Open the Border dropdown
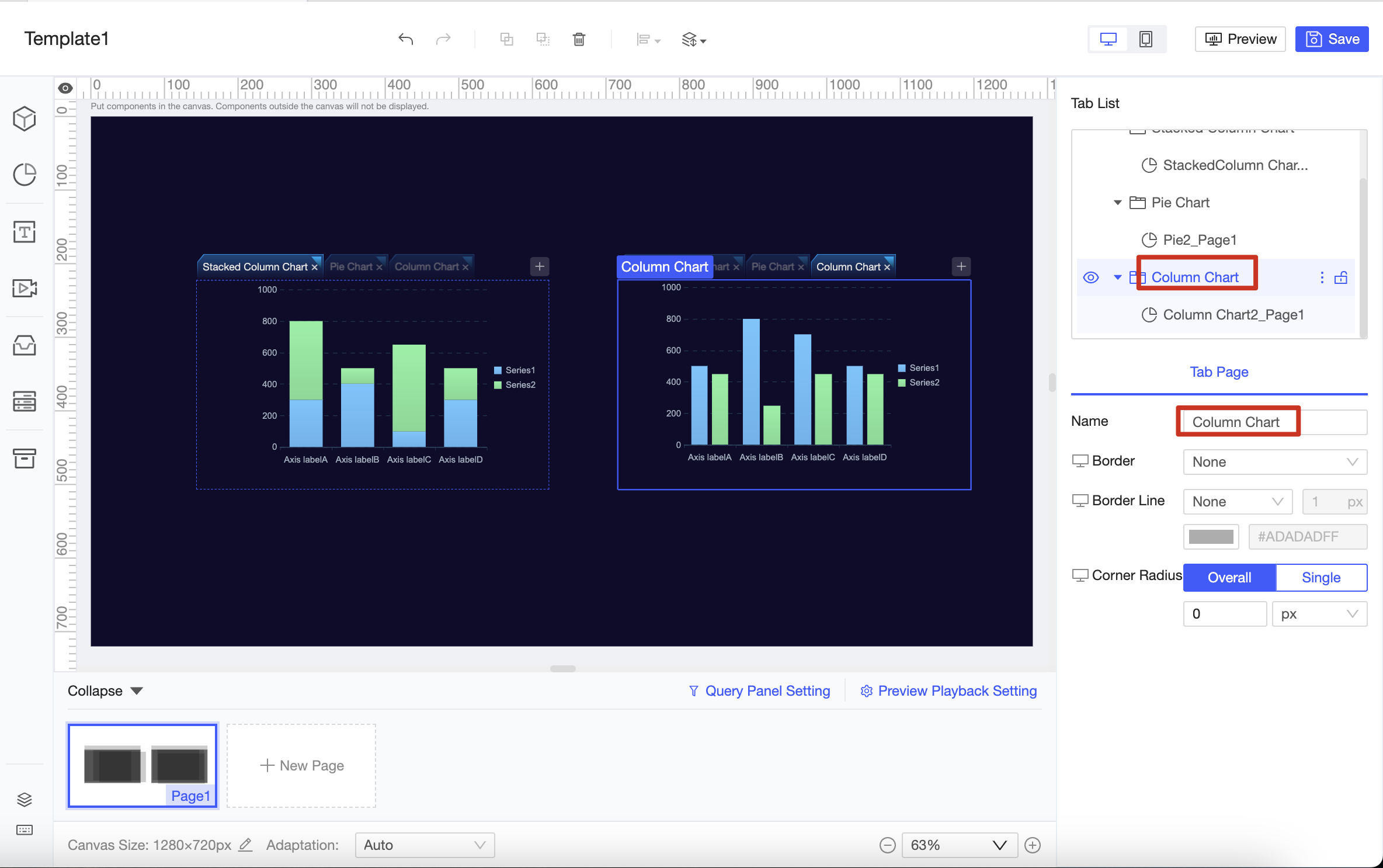Viewport: 1383px width, 868px height. (x=1274, y=462)
